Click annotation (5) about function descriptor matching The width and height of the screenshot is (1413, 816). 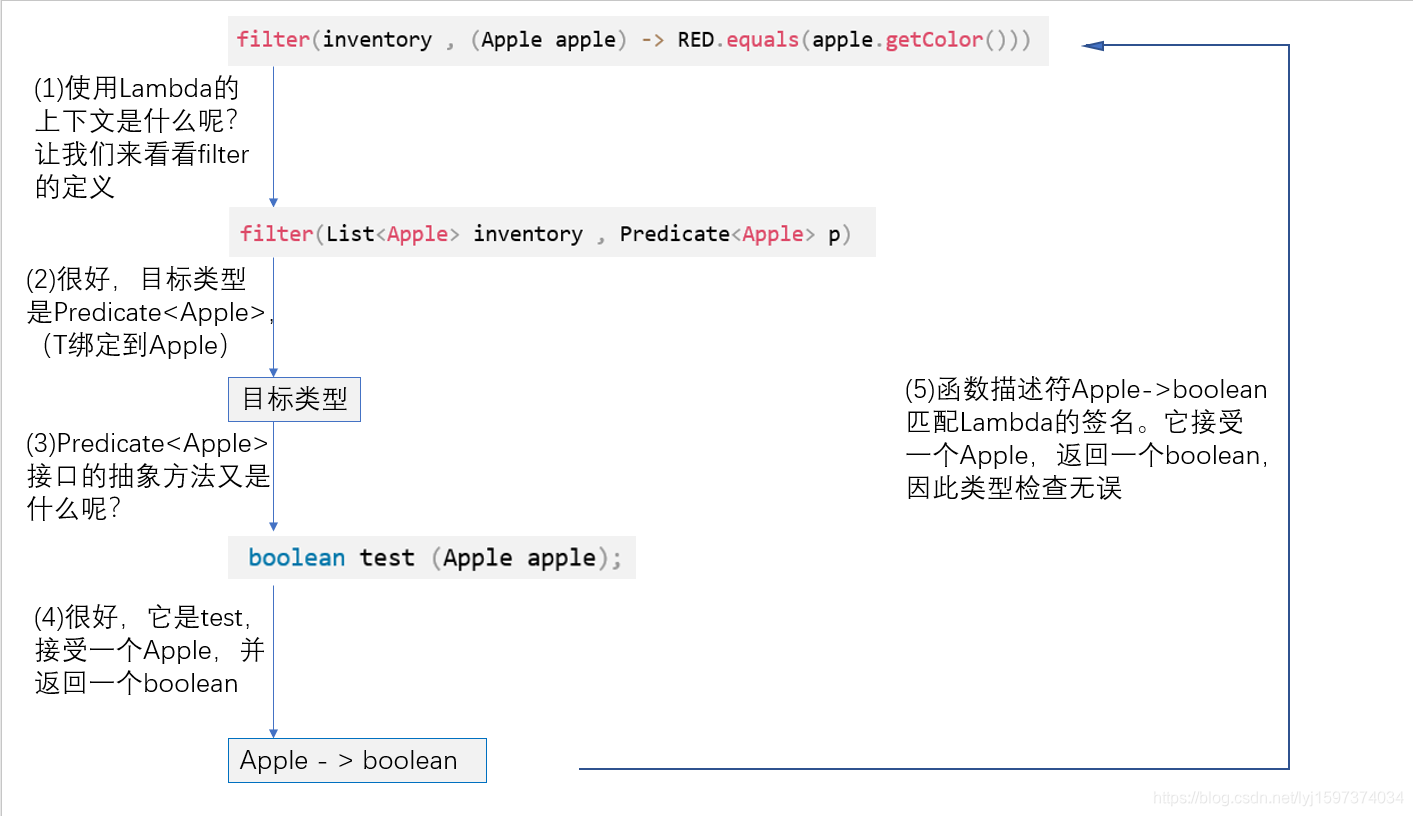tap(1088, 438)
